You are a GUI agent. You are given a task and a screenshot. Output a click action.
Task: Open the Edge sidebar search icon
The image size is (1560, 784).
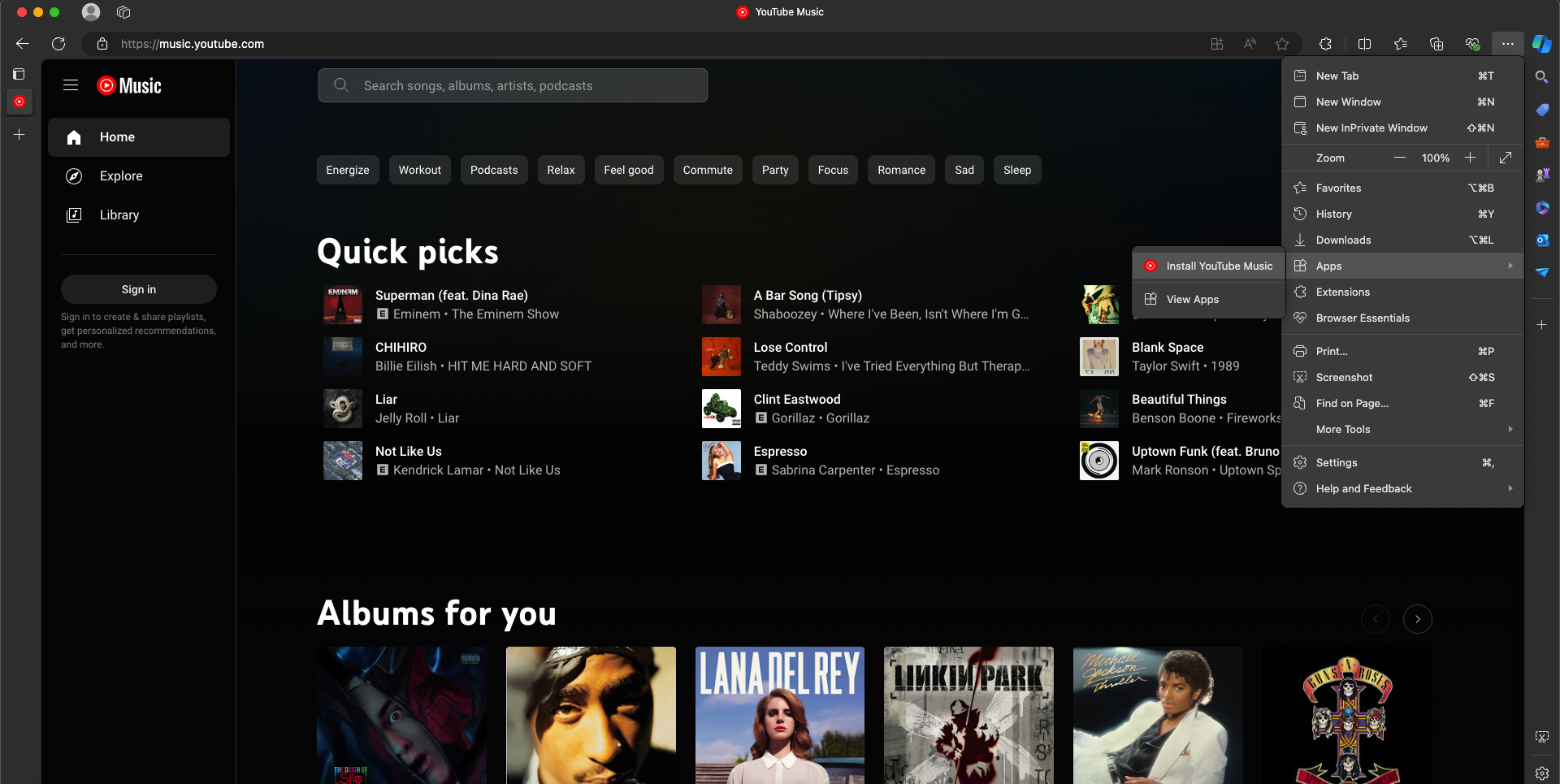[1541, 77]
